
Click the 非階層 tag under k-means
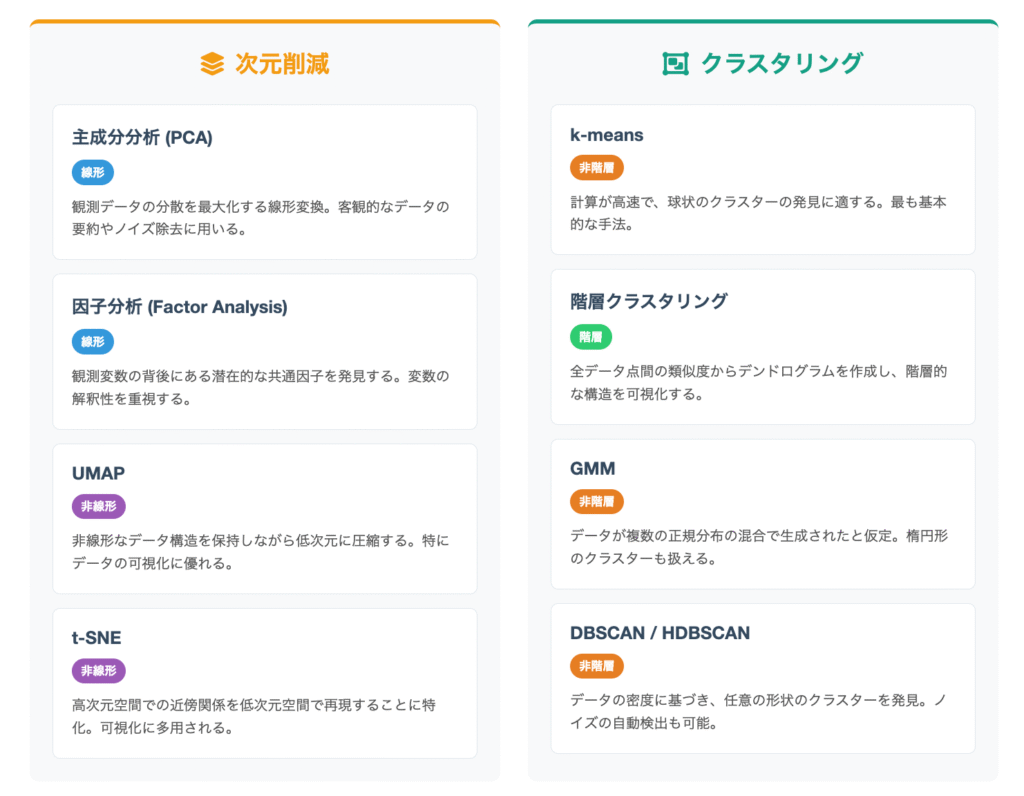coord(597,168)
